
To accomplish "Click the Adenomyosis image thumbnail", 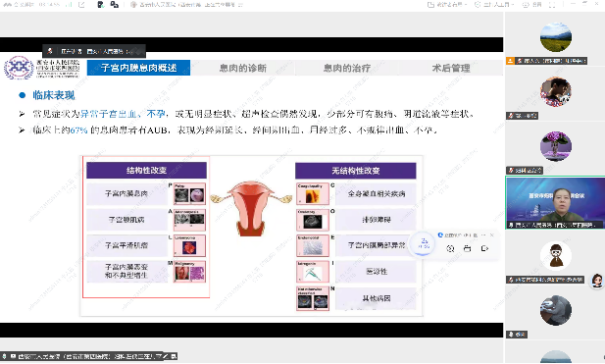I will tap(189, 220).
